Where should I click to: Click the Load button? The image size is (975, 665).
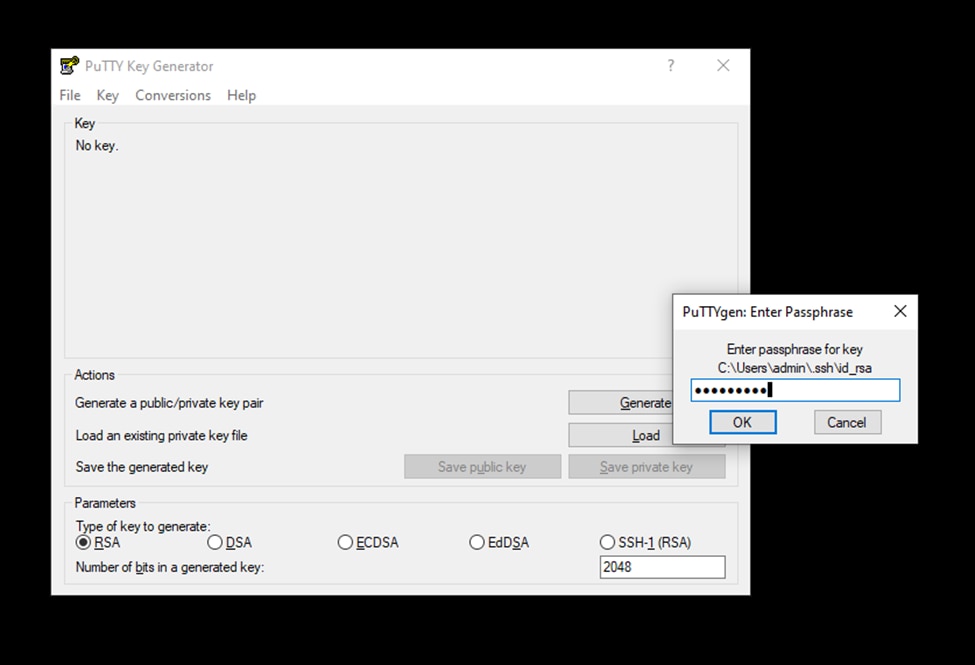(621, 435)
